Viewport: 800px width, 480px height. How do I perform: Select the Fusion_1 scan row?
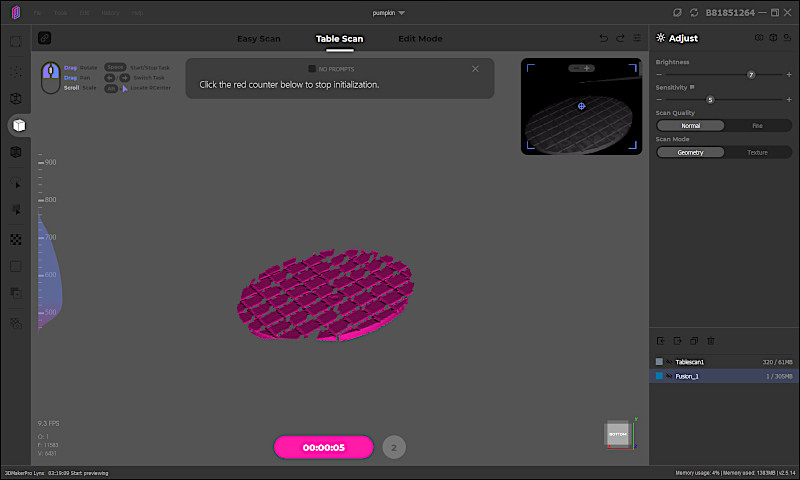click(723, 376)
